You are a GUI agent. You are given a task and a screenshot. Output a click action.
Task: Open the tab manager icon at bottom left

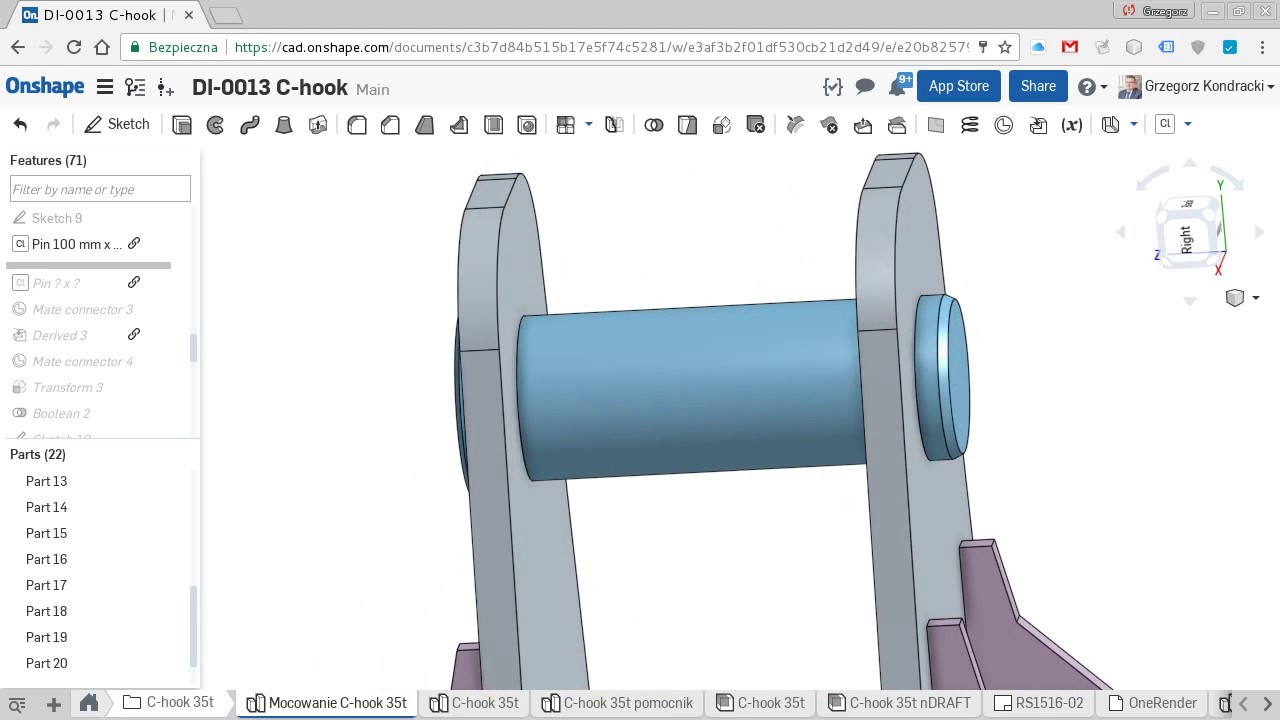(17, 703)
